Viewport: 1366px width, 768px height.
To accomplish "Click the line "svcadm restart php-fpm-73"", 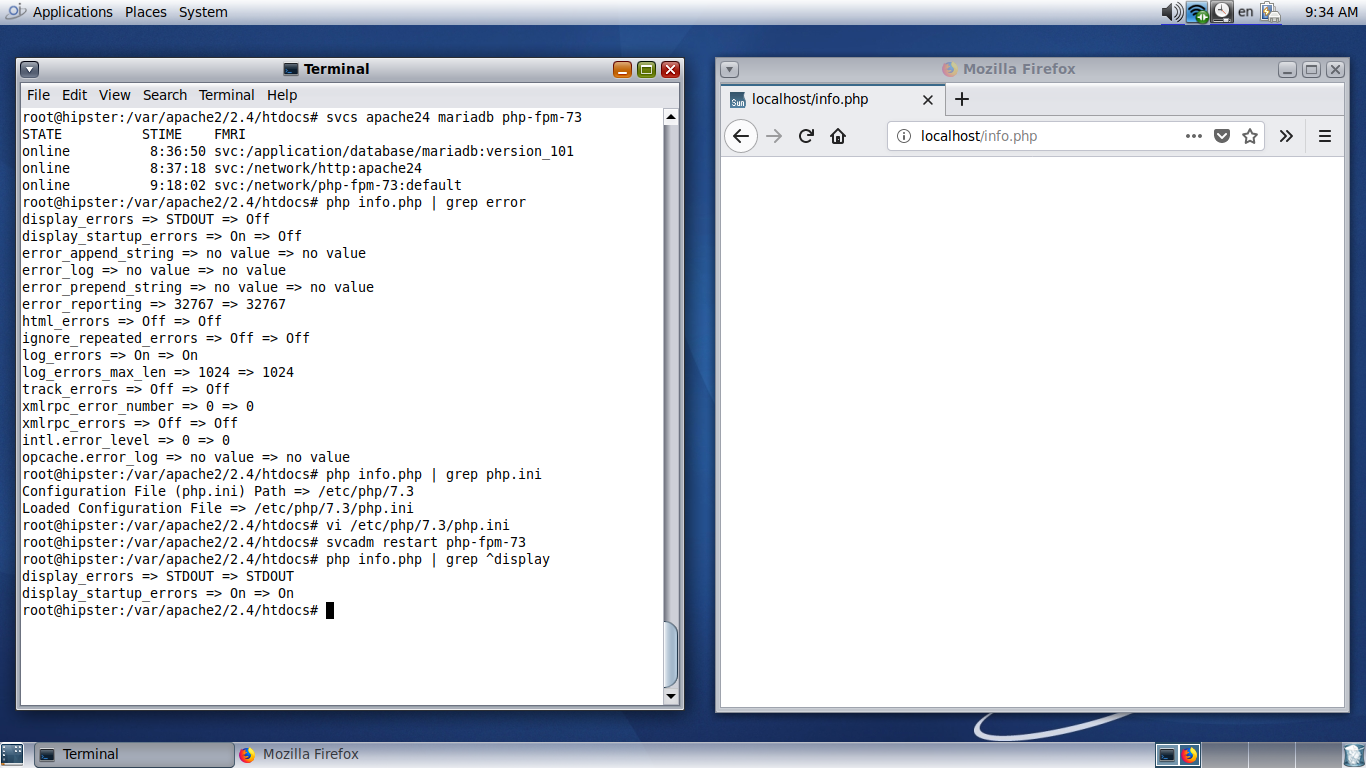I will point(426,542).
